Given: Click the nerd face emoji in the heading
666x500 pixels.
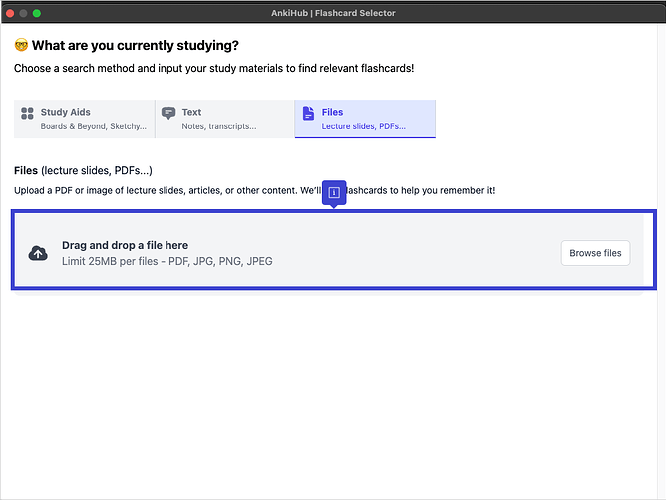Looking at the screenshot, I should (21, 46).
